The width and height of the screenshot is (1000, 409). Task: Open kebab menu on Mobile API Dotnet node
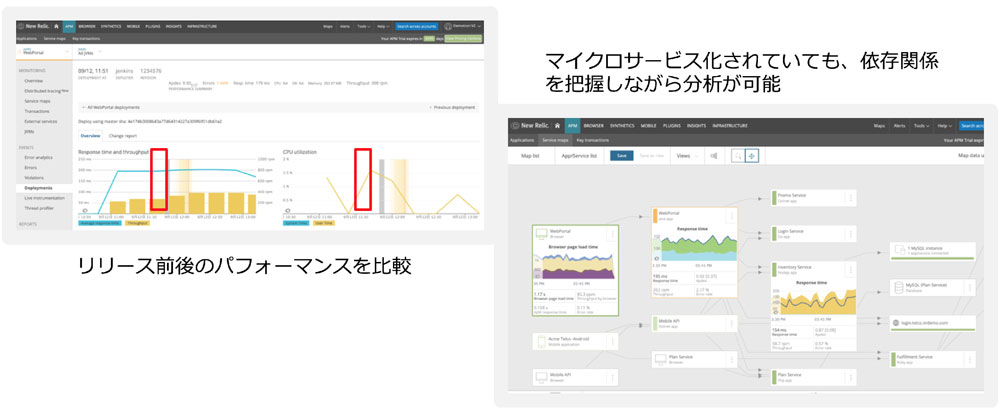(730, 323)
